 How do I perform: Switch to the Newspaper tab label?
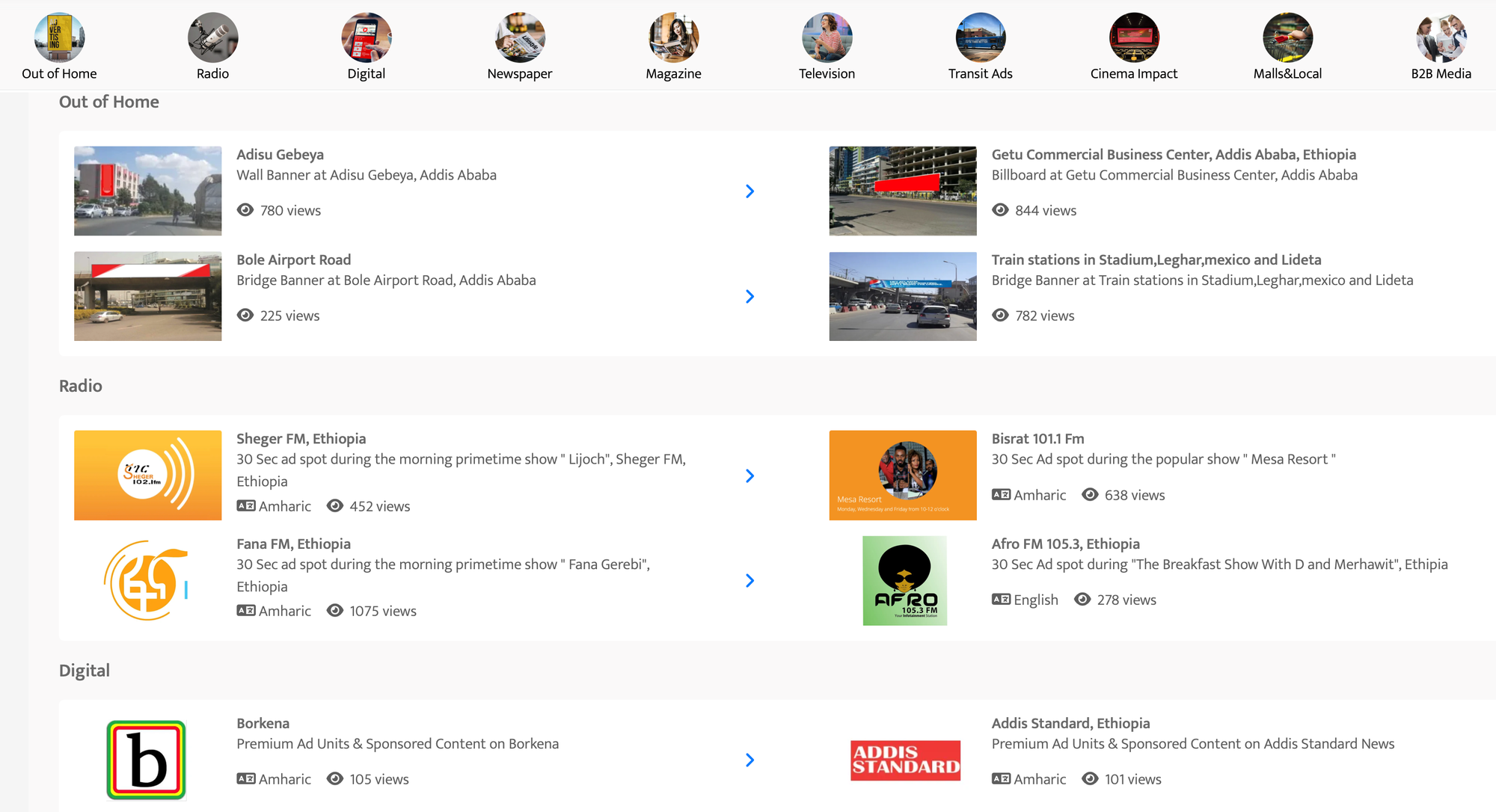520,74
